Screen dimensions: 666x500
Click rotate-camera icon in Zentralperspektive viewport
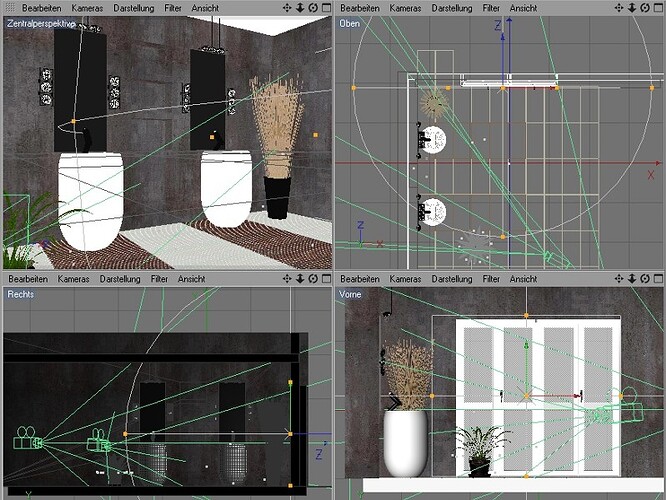point(313,8)
